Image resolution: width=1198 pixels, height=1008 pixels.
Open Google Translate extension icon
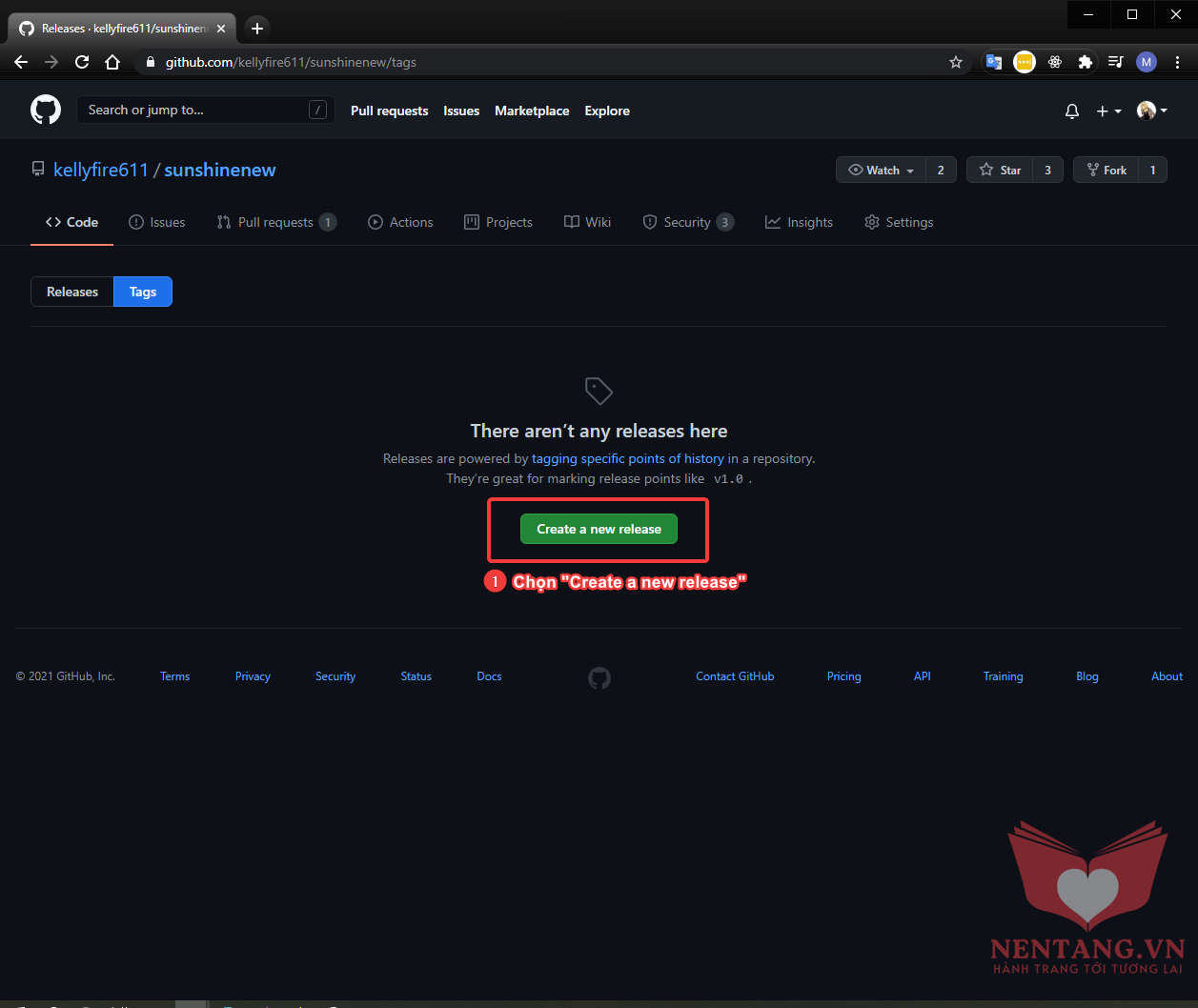tap(994, 62)
